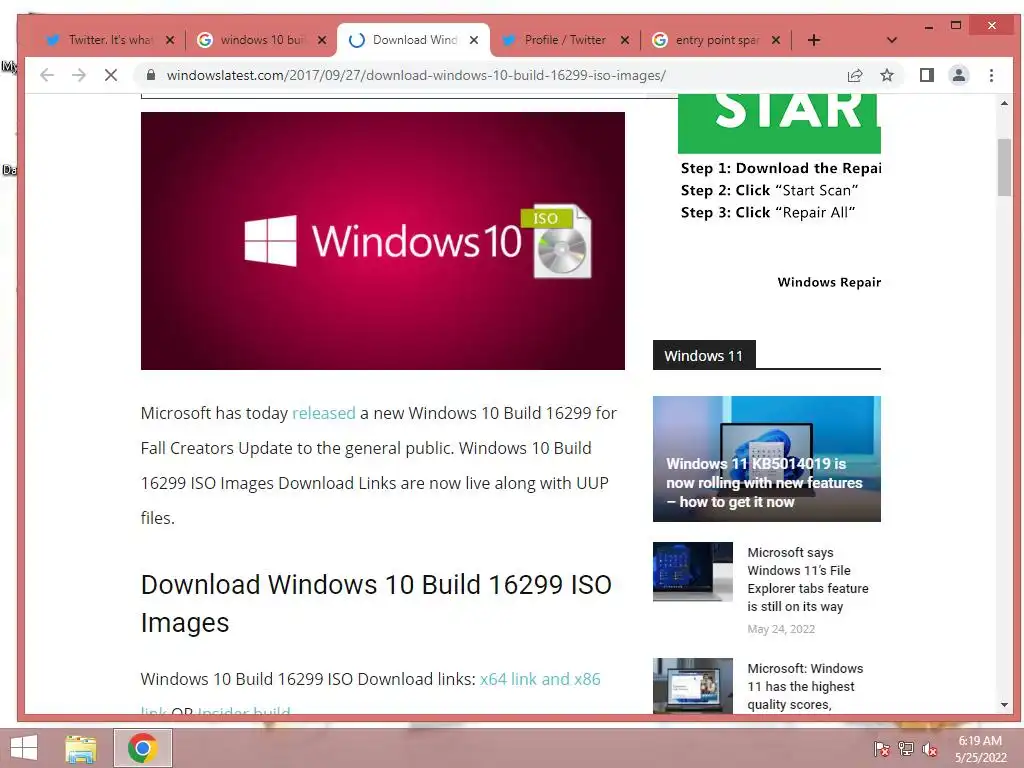The height and width of the screenshot is (768, 1024).
Task: Bookmark this page with star
Action: (887, 75)
